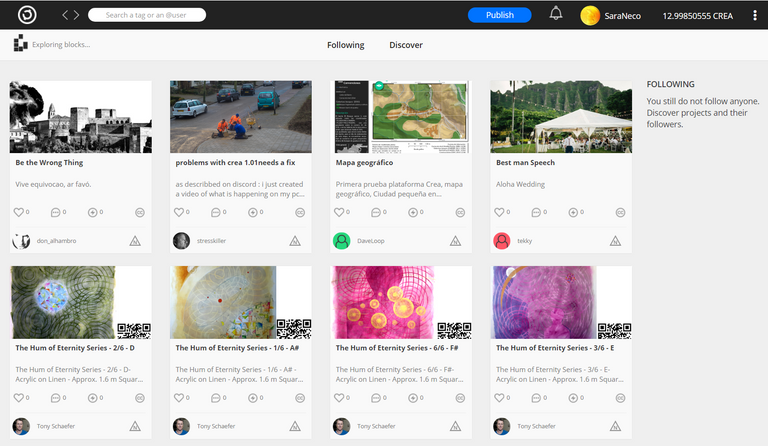Click the Creary logo in top bar
768x446 pixels.
pos(27,15)
